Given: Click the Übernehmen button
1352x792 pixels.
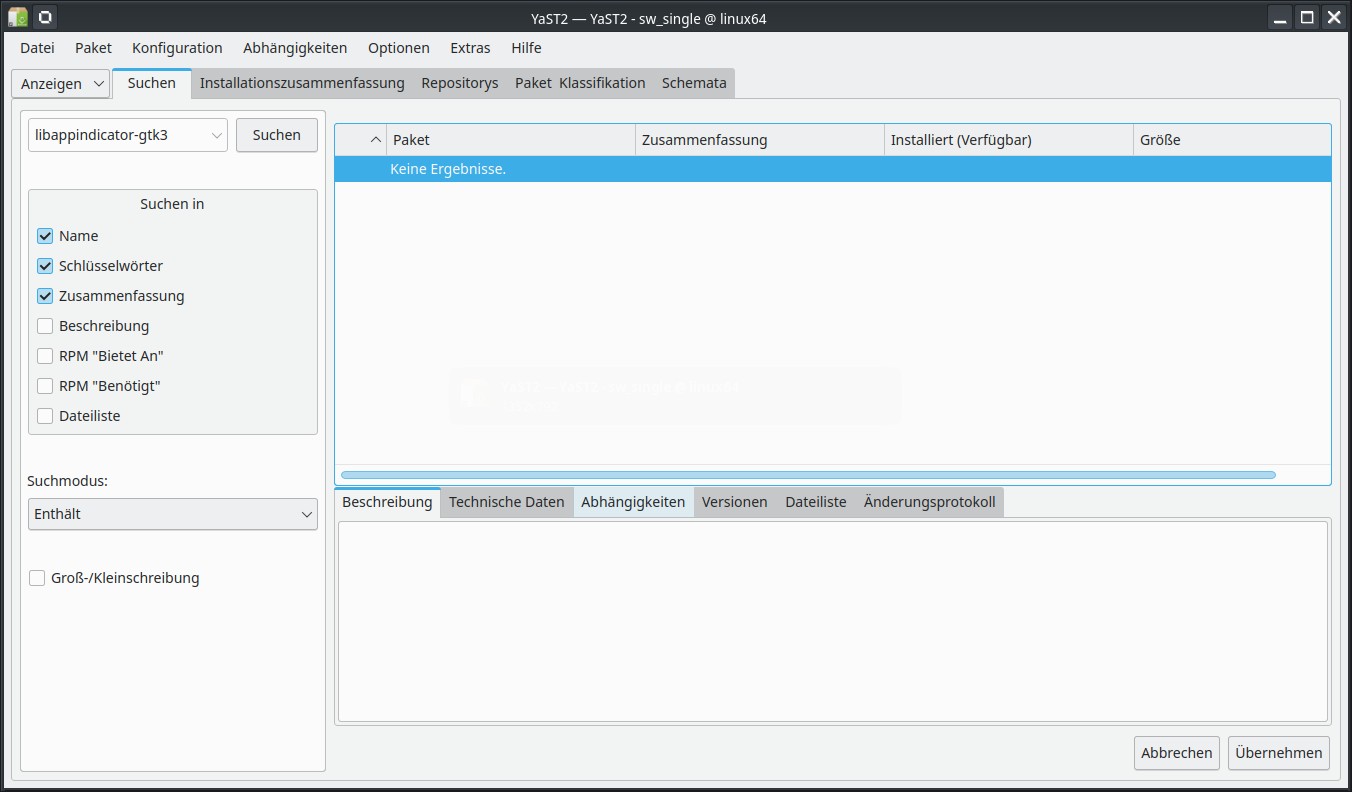Looking at the screenshot, I should 1278,753.
